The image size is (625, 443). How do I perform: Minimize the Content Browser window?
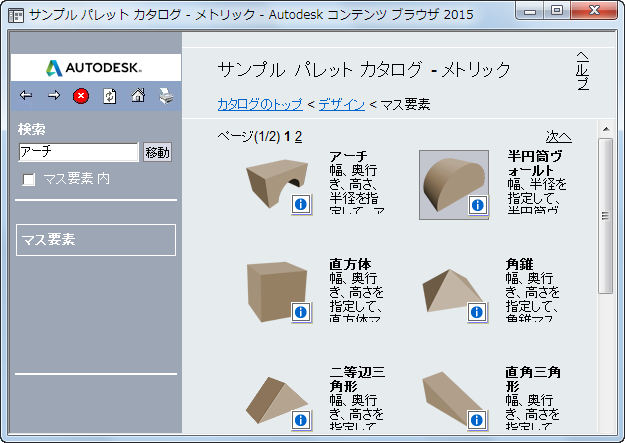click(x=530, y=10)
